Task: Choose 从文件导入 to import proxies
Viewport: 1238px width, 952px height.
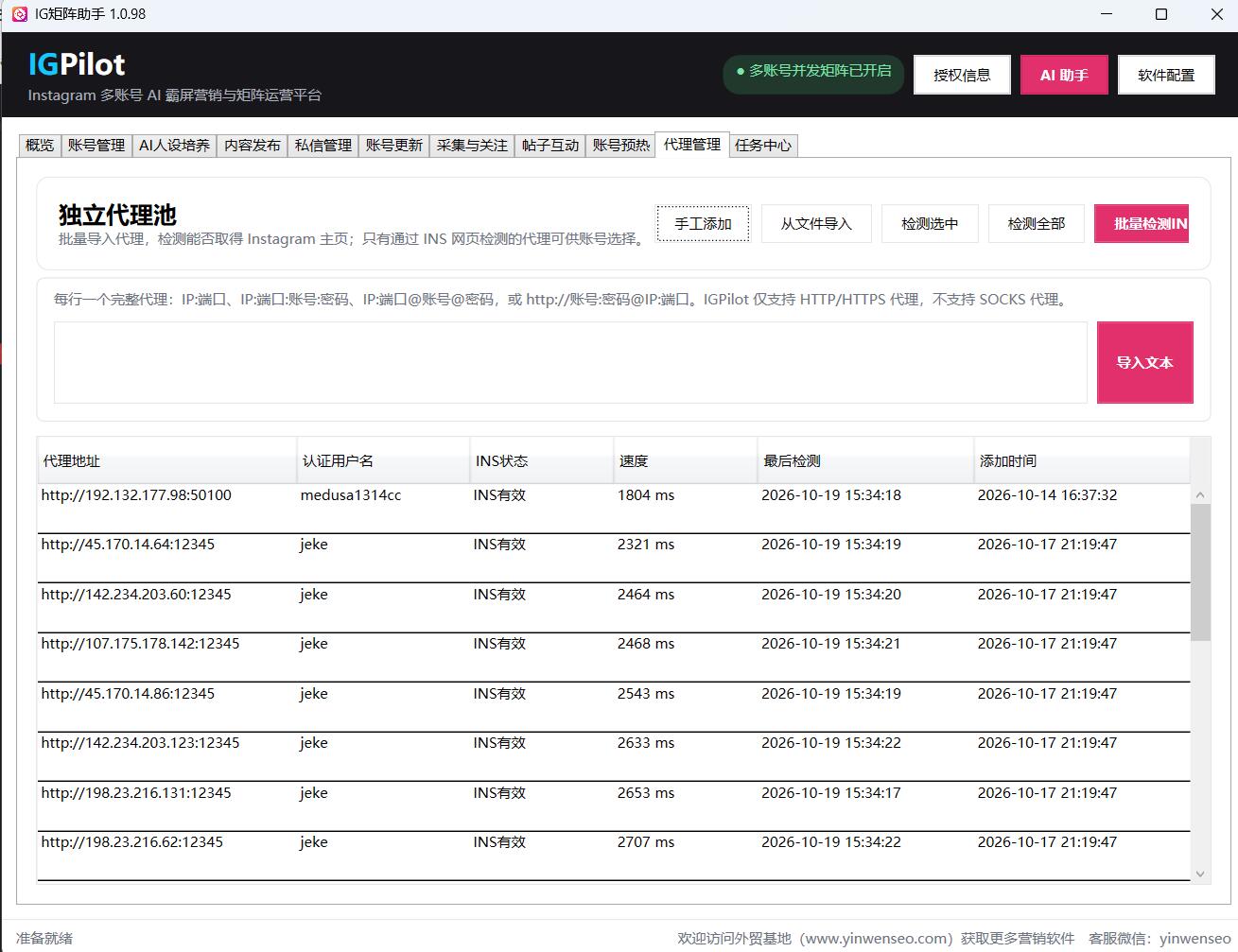Action: pyautogui.click(x=816, y=224)
